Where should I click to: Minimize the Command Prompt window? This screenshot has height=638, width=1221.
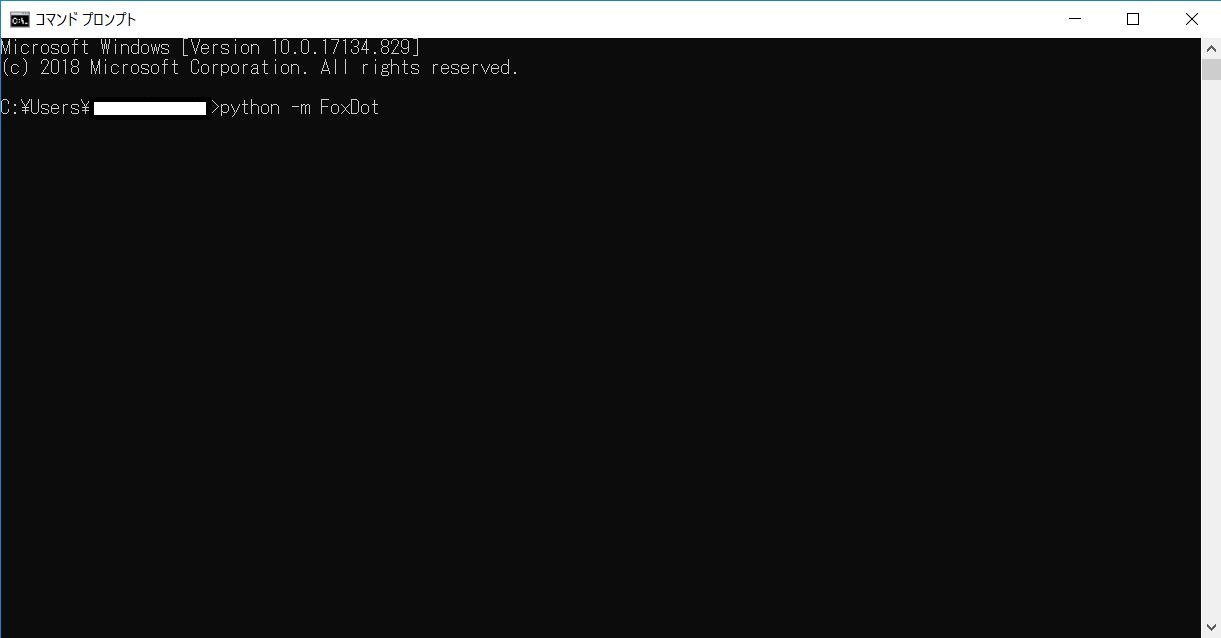1076,19
